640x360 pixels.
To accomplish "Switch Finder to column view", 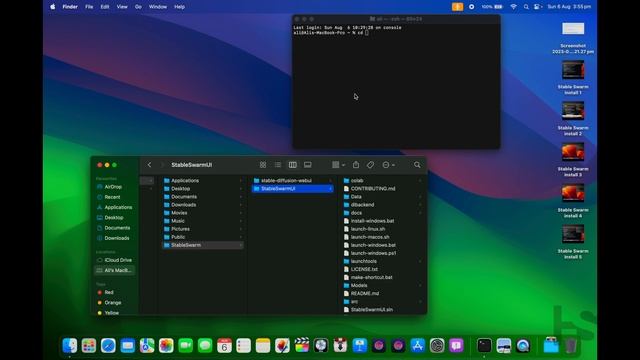I will (293, 165).
